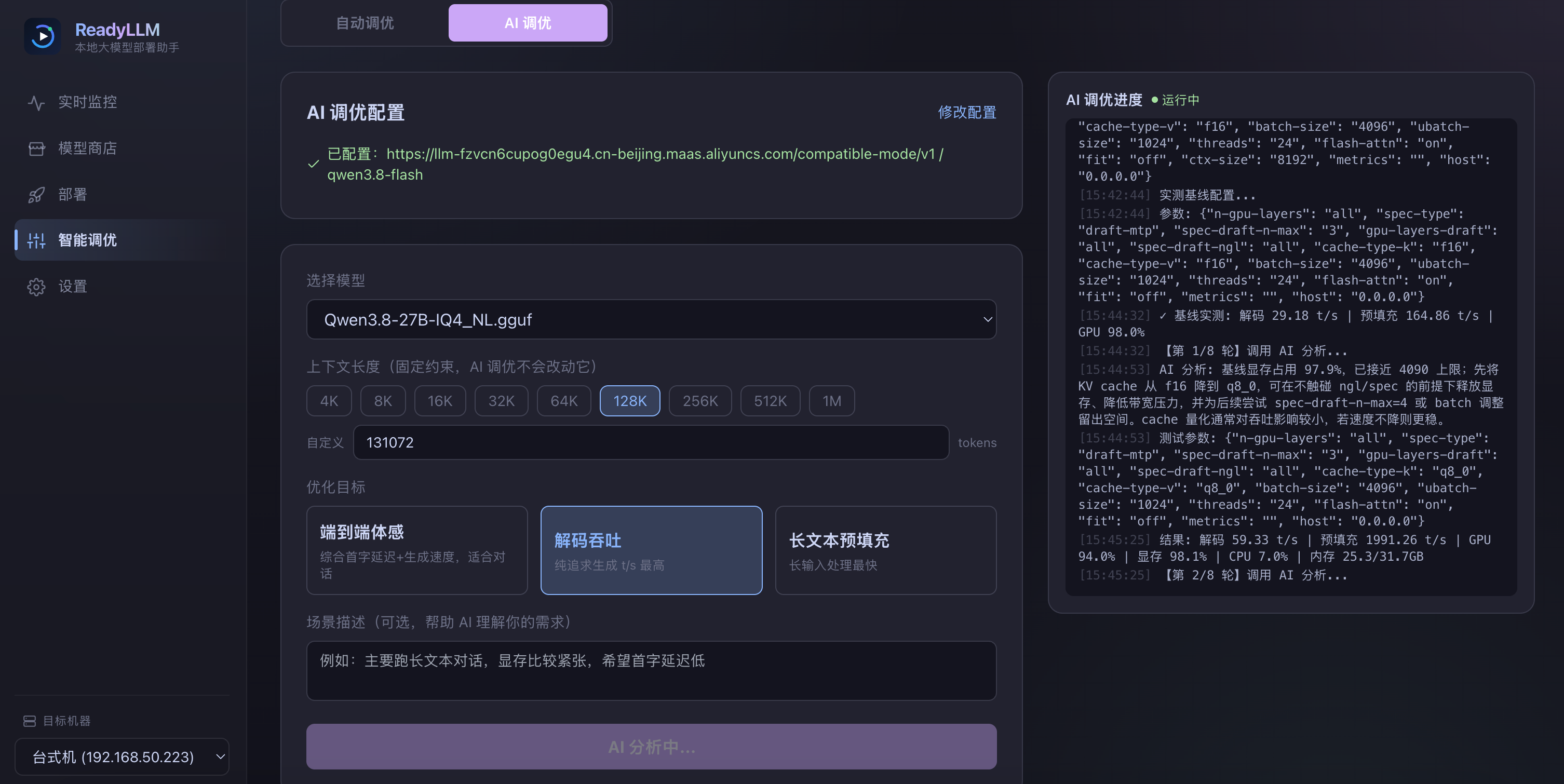Click the 【第 1/8 轮】调用 AI 分析 log line
The width and height of the screenshot is (1564, 784).
coord(1213,350)
